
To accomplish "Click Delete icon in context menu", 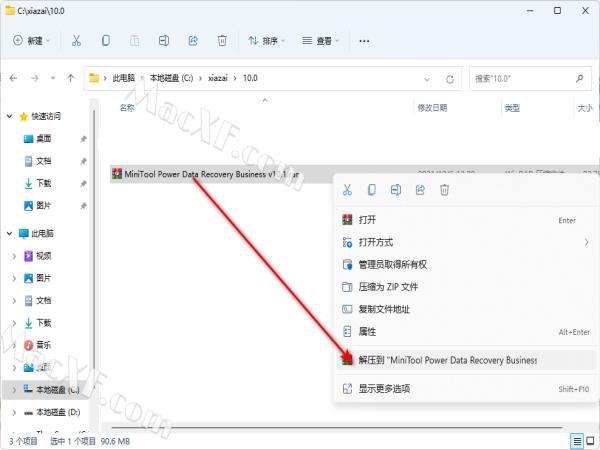I will [444, 189].
